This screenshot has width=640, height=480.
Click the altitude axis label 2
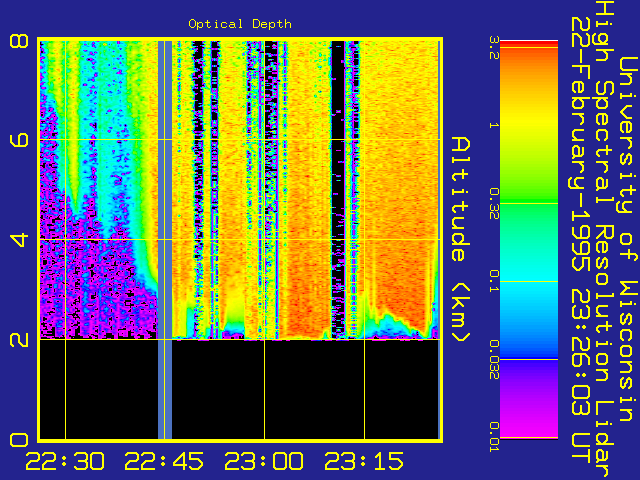tap(19, 339)
